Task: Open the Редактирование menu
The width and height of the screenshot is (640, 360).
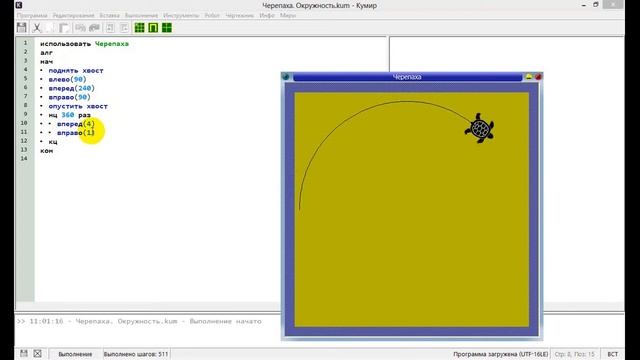Action: pos(73,16)
